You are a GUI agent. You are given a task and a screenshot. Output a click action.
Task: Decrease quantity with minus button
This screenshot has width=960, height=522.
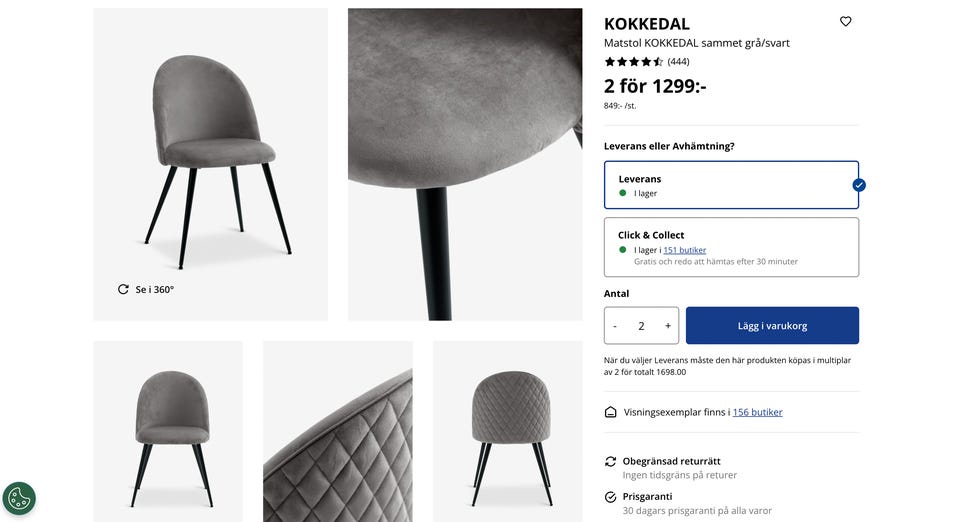[615, 326]
